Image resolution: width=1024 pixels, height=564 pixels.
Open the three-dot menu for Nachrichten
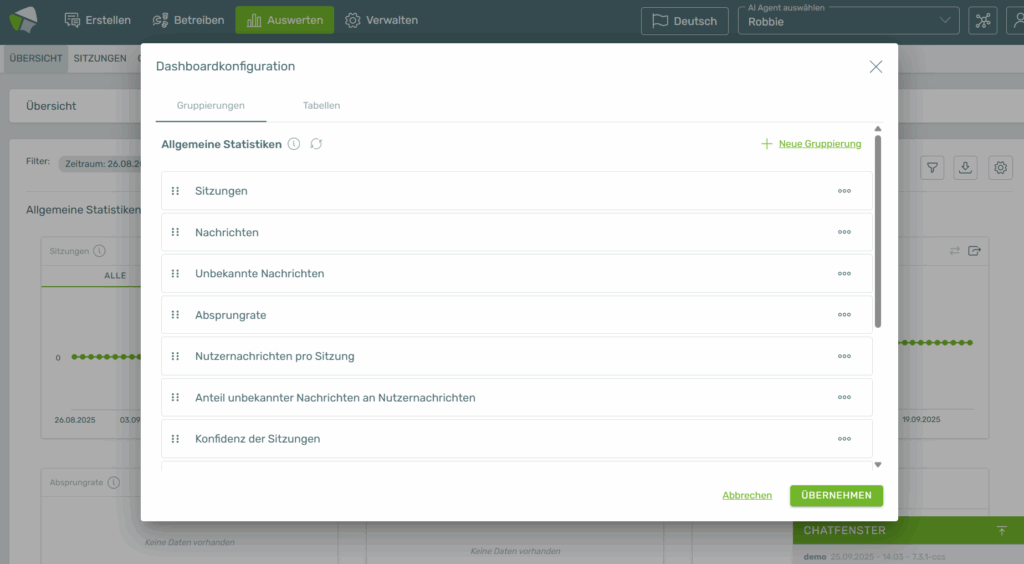[844, 232]
